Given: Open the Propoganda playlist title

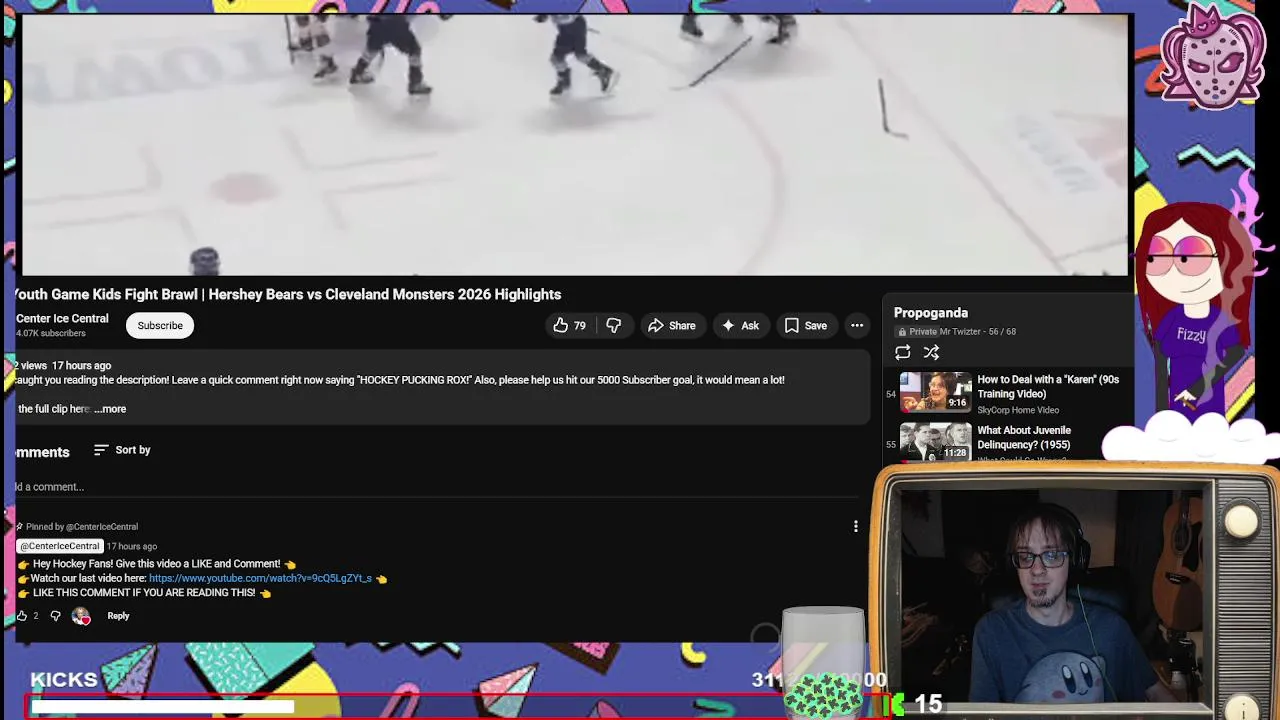Looking at the screenshot, I should point(931,313).
